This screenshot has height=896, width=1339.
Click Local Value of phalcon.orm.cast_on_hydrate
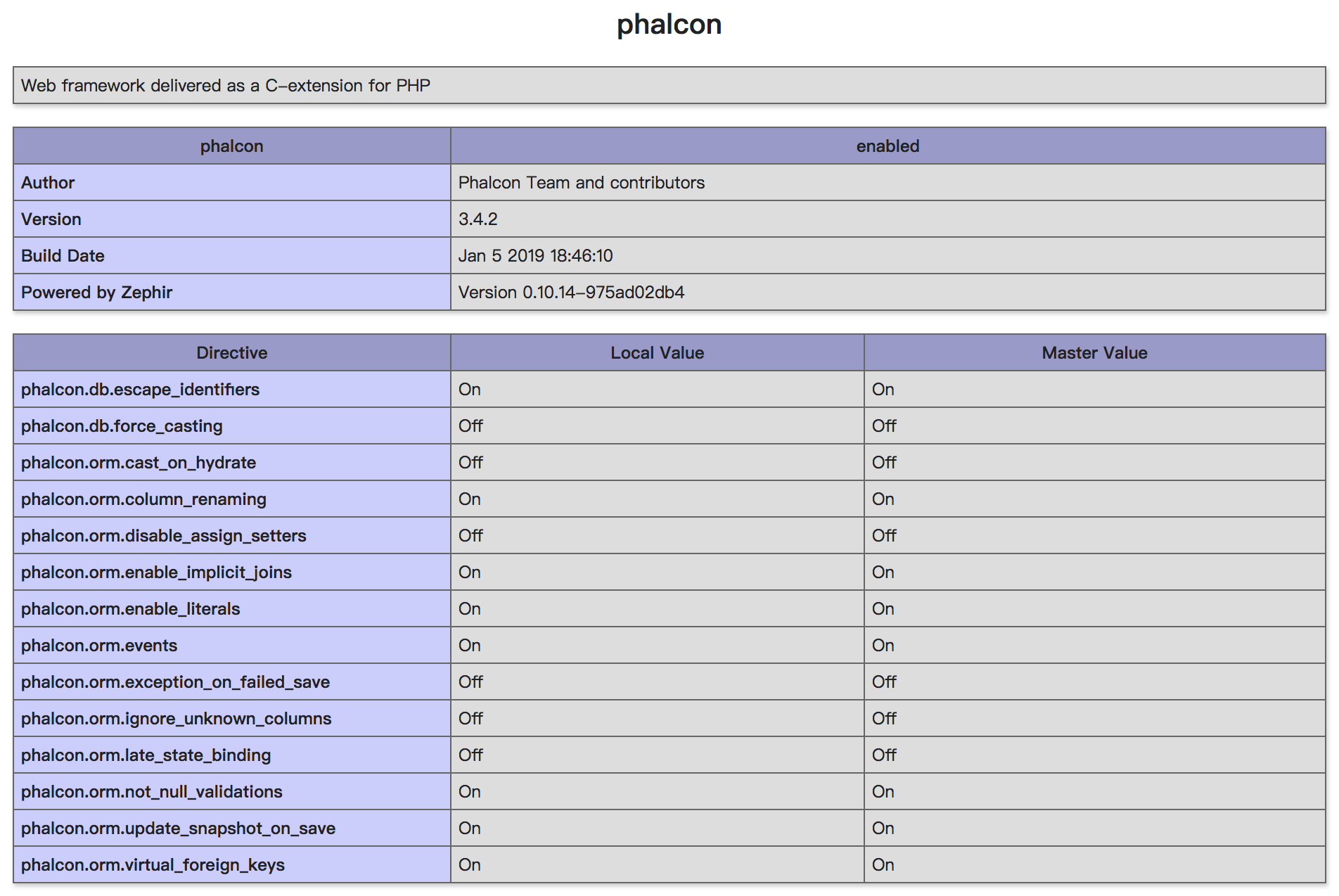click(470, 463)
